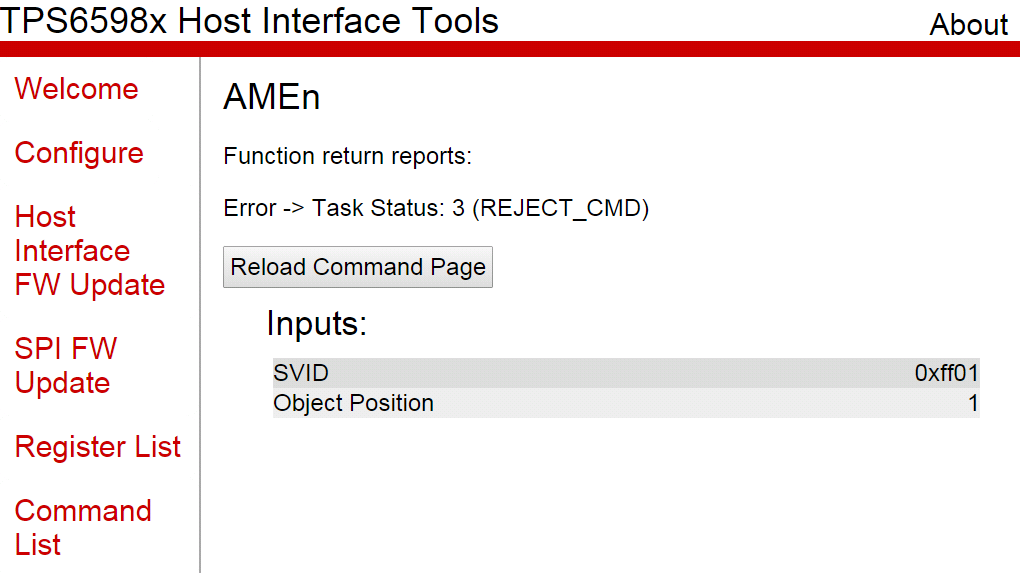Open the About page
1020x573 pixels.
(968, 24)
